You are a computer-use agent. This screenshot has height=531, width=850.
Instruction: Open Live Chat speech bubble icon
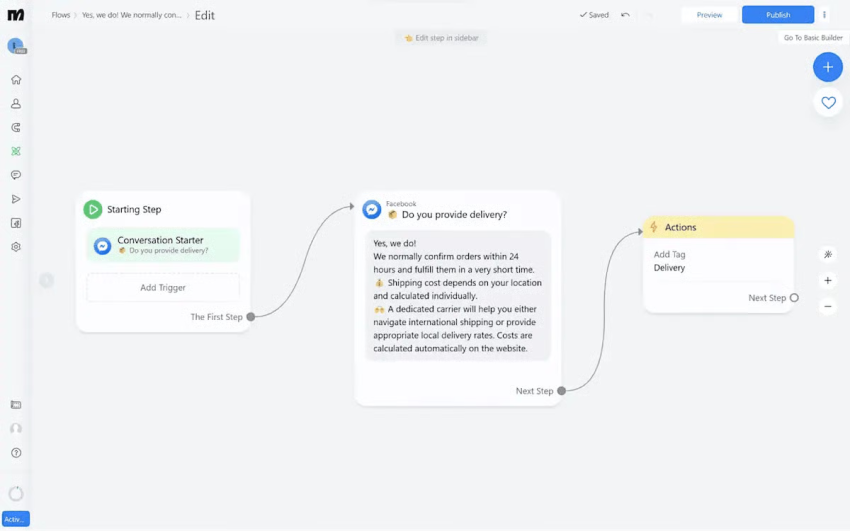point(16,175)
